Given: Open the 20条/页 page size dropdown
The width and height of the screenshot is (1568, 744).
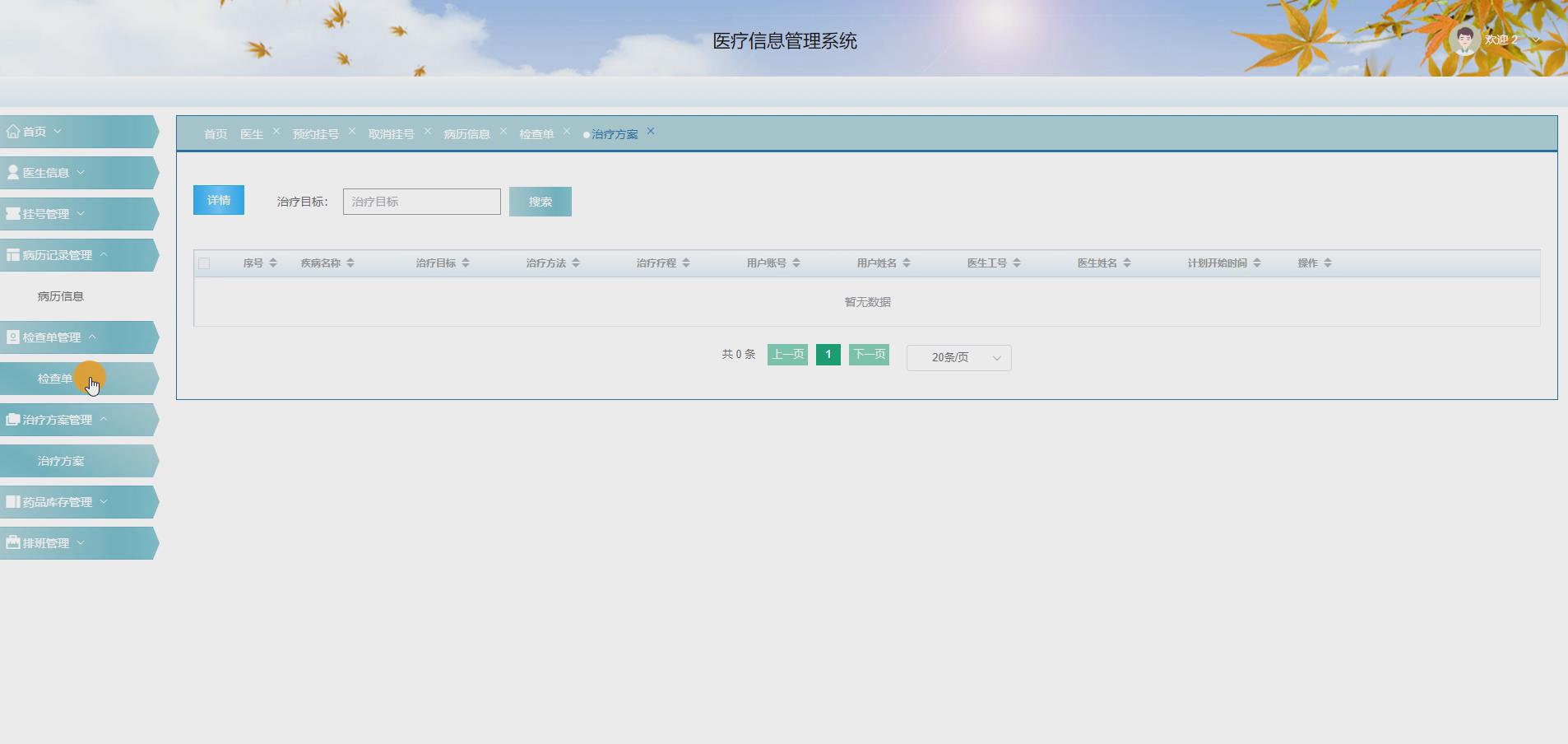Looking at the screenshot, I should 958,357.
